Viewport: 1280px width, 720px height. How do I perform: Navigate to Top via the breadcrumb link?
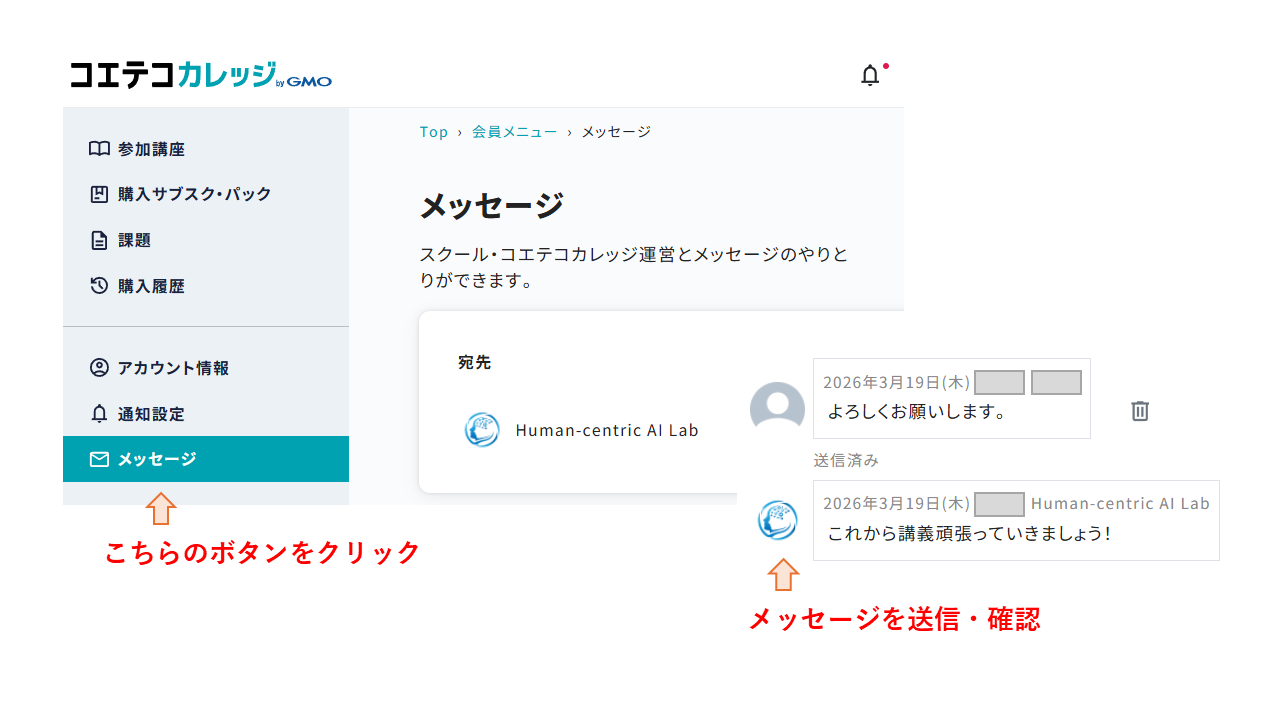[x=434, y=131]
